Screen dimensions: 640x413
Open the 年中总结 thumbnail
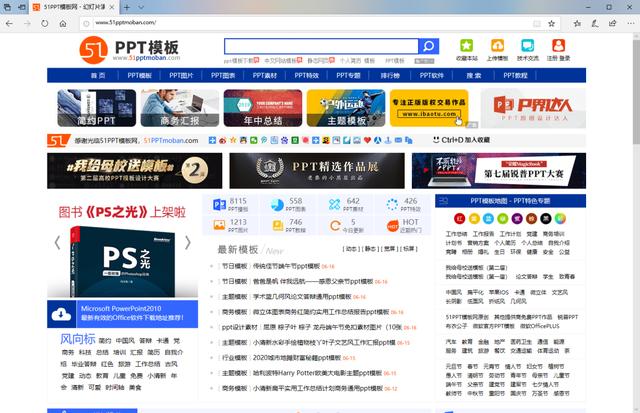pos(263,108)
